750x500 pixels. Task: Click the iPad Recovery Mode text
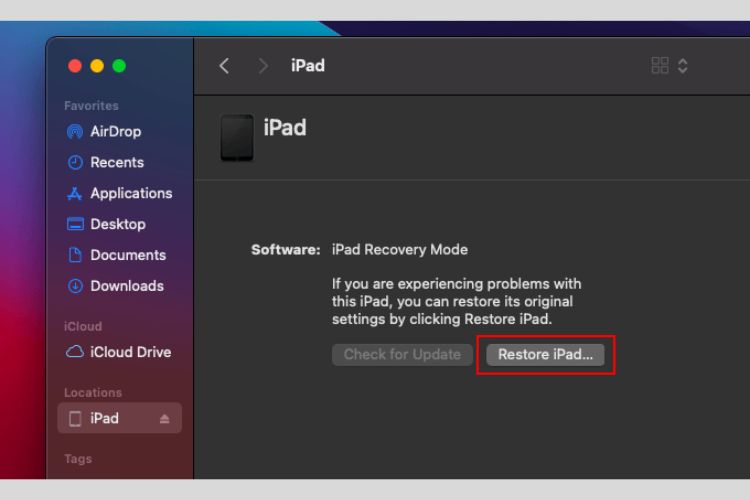(x=400, y=250)
